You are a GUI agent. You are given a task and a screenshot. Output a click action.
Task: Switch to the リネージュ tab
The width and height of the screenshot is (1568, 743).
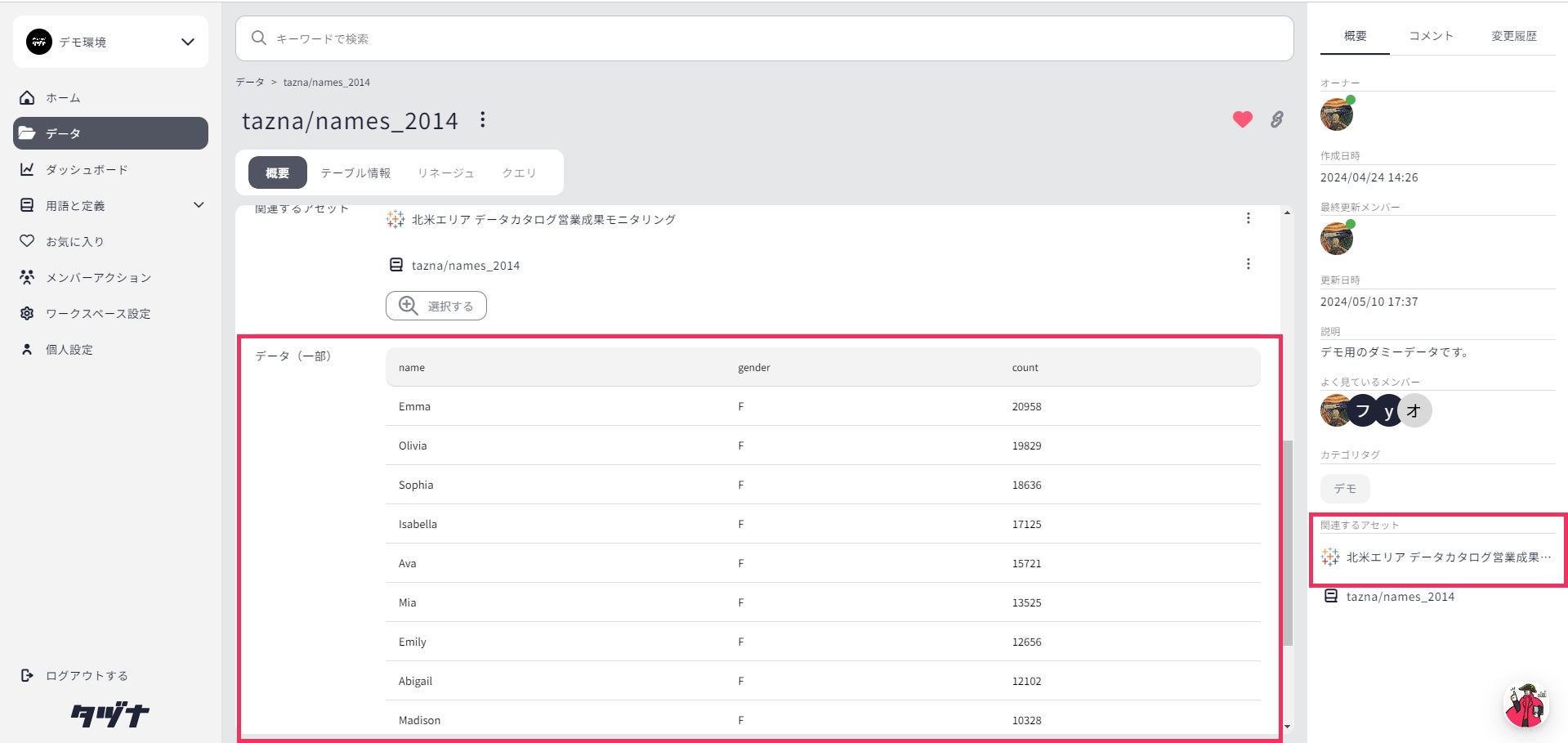pyautogui.click(x=446, y=172)
